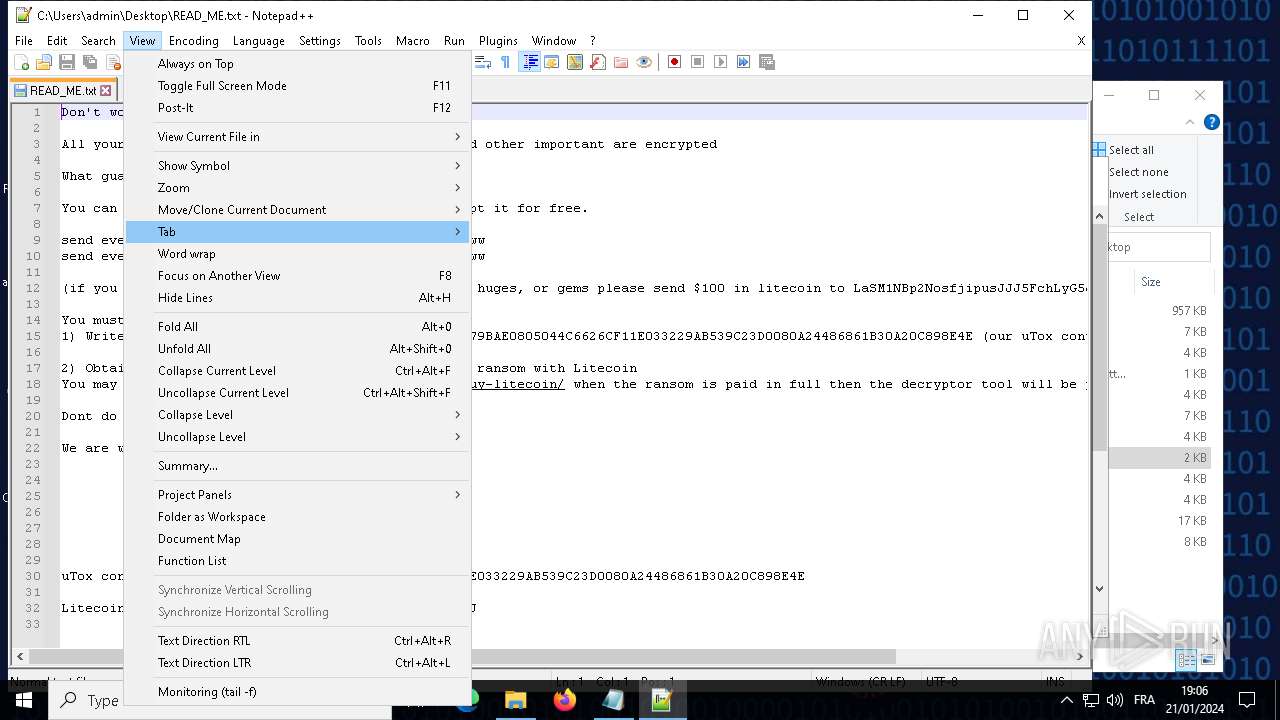Expand the Collapse Level submenu

pyautogui.click(x=297, y=415)
